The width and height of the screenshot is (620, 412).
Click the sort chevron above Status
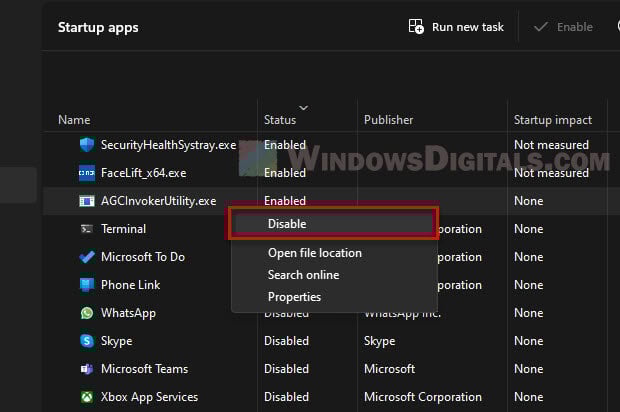(303, 108)
